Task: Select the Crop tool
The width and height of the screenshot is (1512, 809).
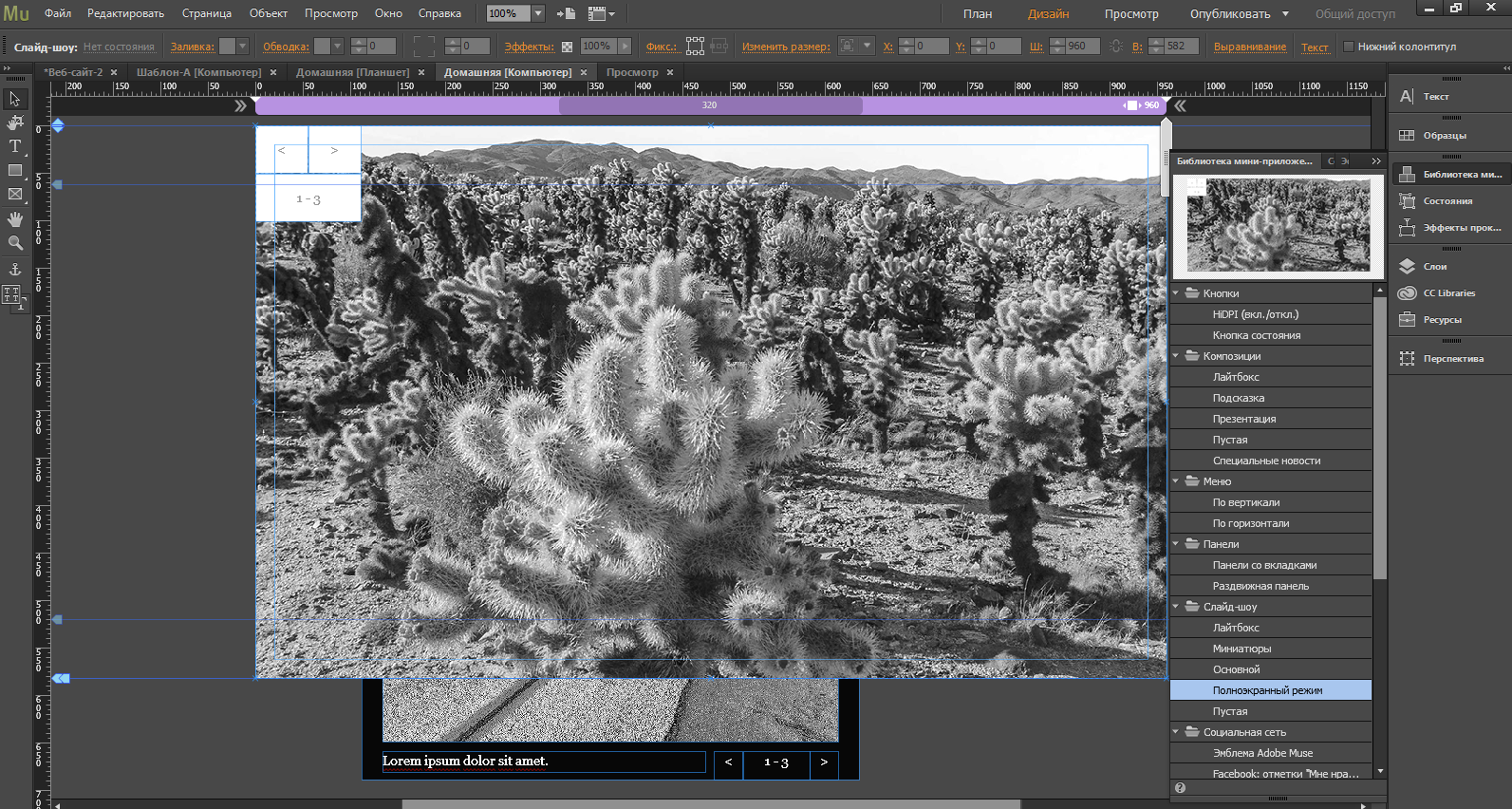Action: pos(14,122)
